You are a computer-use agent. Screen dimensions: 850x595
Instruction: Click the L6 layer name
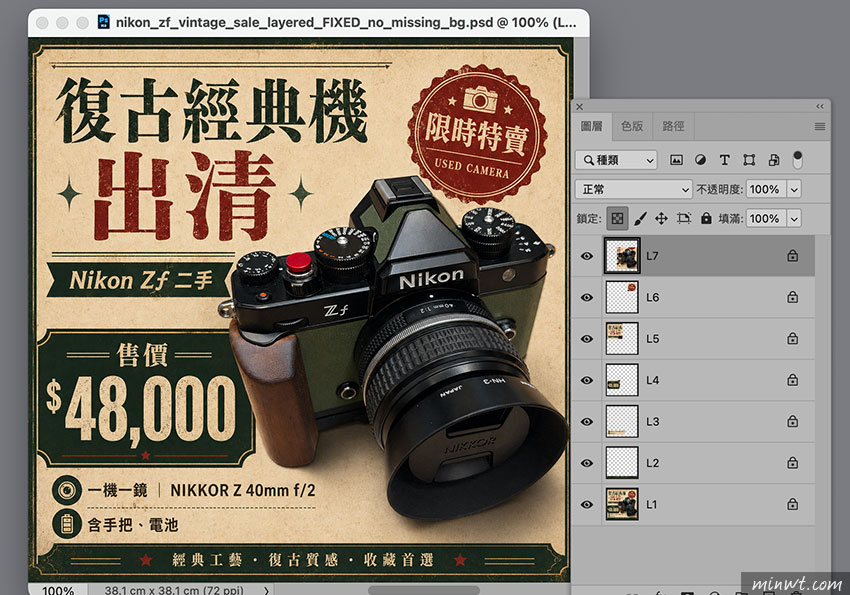(652, 298)
